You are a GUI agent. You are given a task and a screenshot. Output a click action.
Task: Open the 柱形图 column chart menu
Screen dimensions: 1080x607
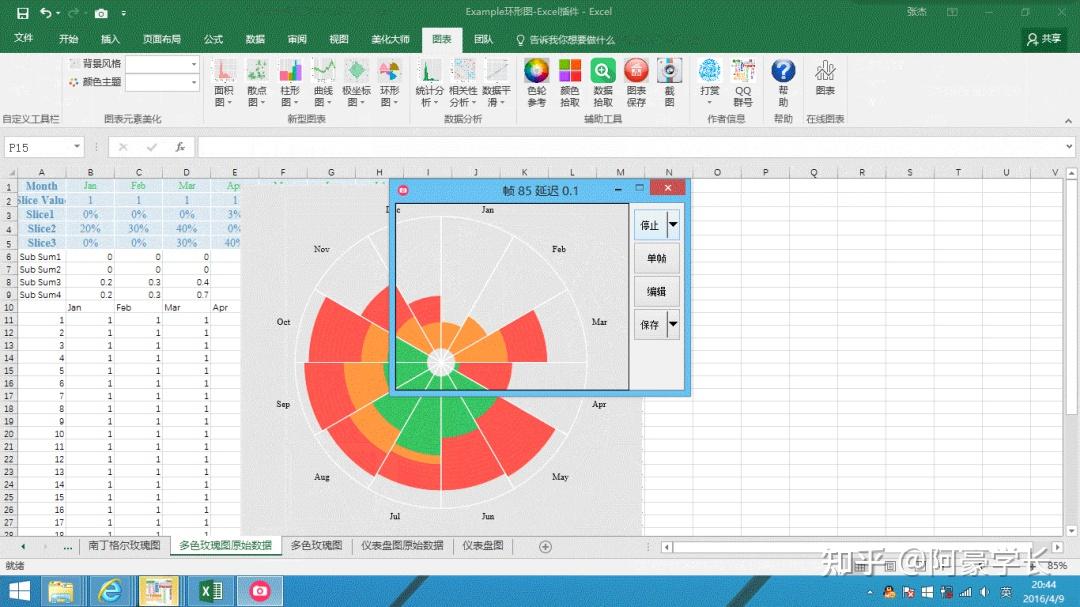pyautogui.click(x=290, y=83)
